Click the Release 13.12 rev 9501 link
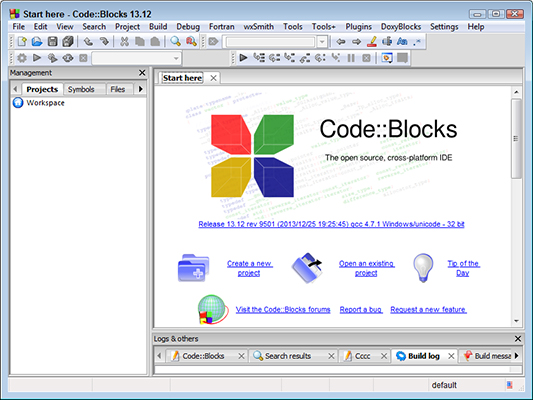 click(x=331, y=224)
